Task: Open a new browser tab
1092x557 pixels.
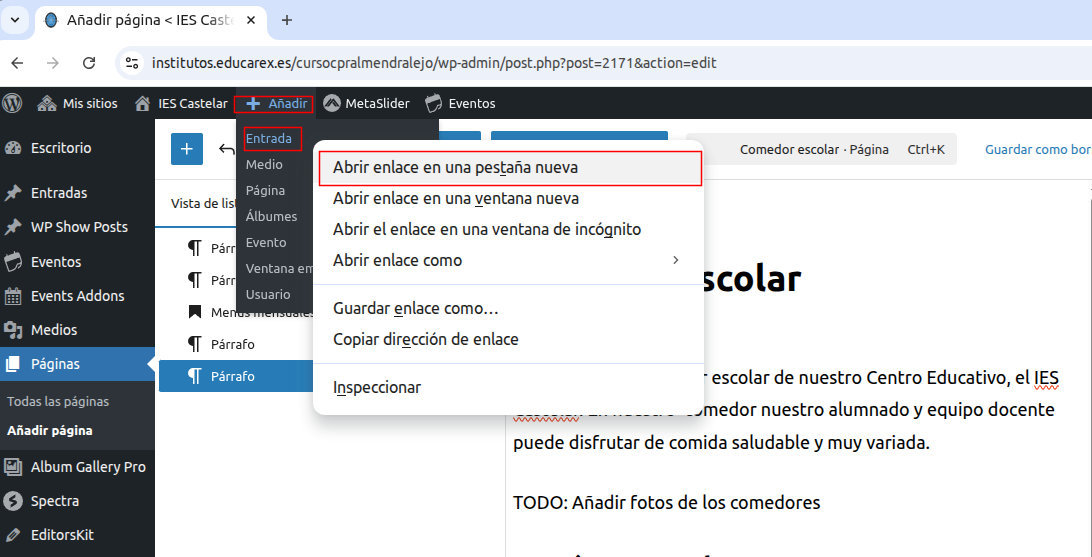Action: pyautogui.click(x=287, y=20)
